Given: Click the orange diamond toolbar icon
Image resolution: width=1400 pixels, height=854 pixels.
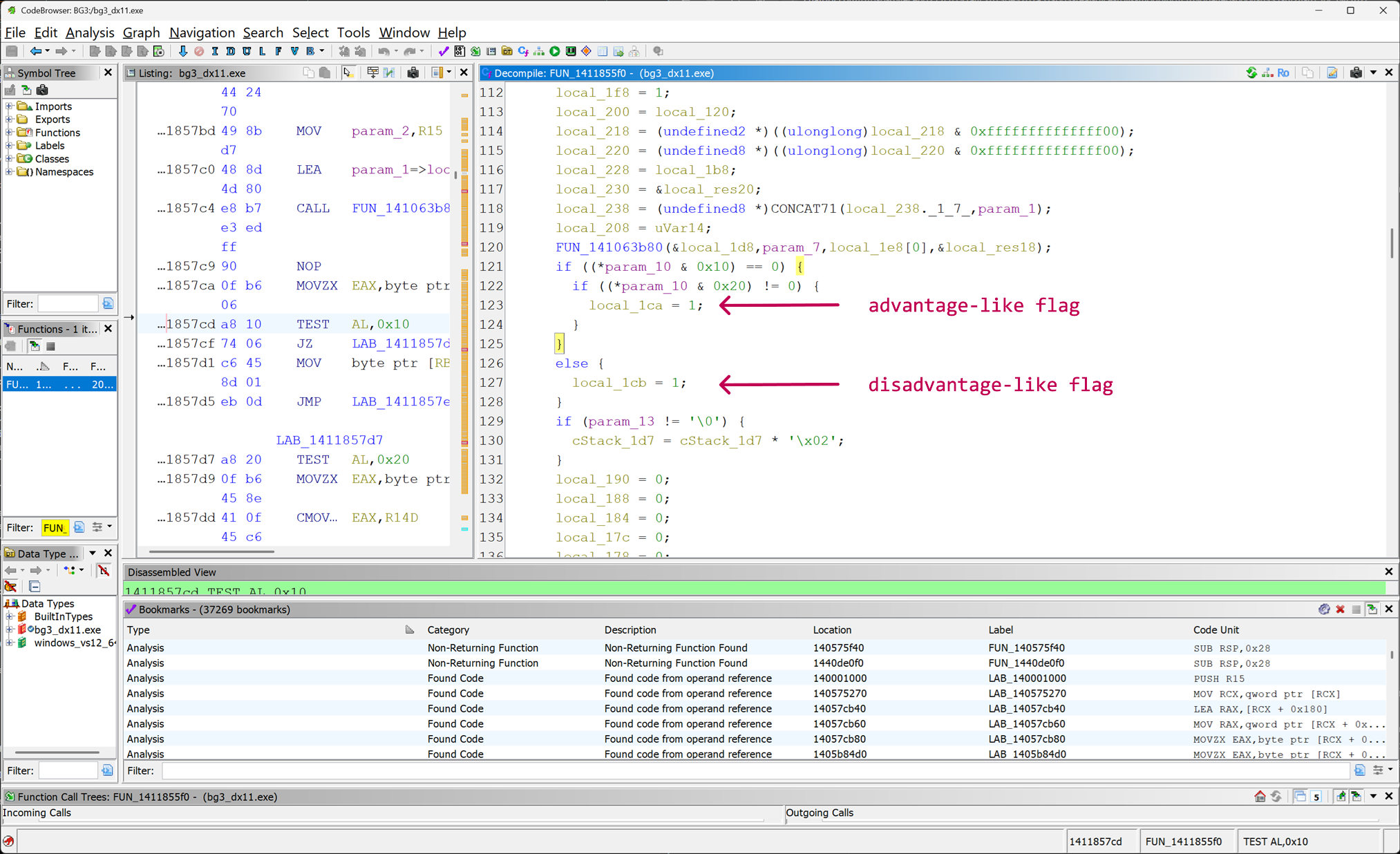Looking at the screenshot, I should (587, 51).
